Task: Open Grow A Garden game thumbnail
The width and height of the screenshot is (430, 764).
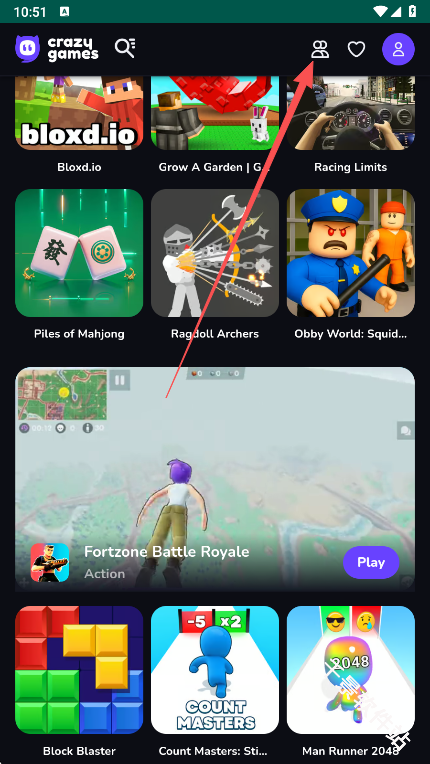Action: 215,113
